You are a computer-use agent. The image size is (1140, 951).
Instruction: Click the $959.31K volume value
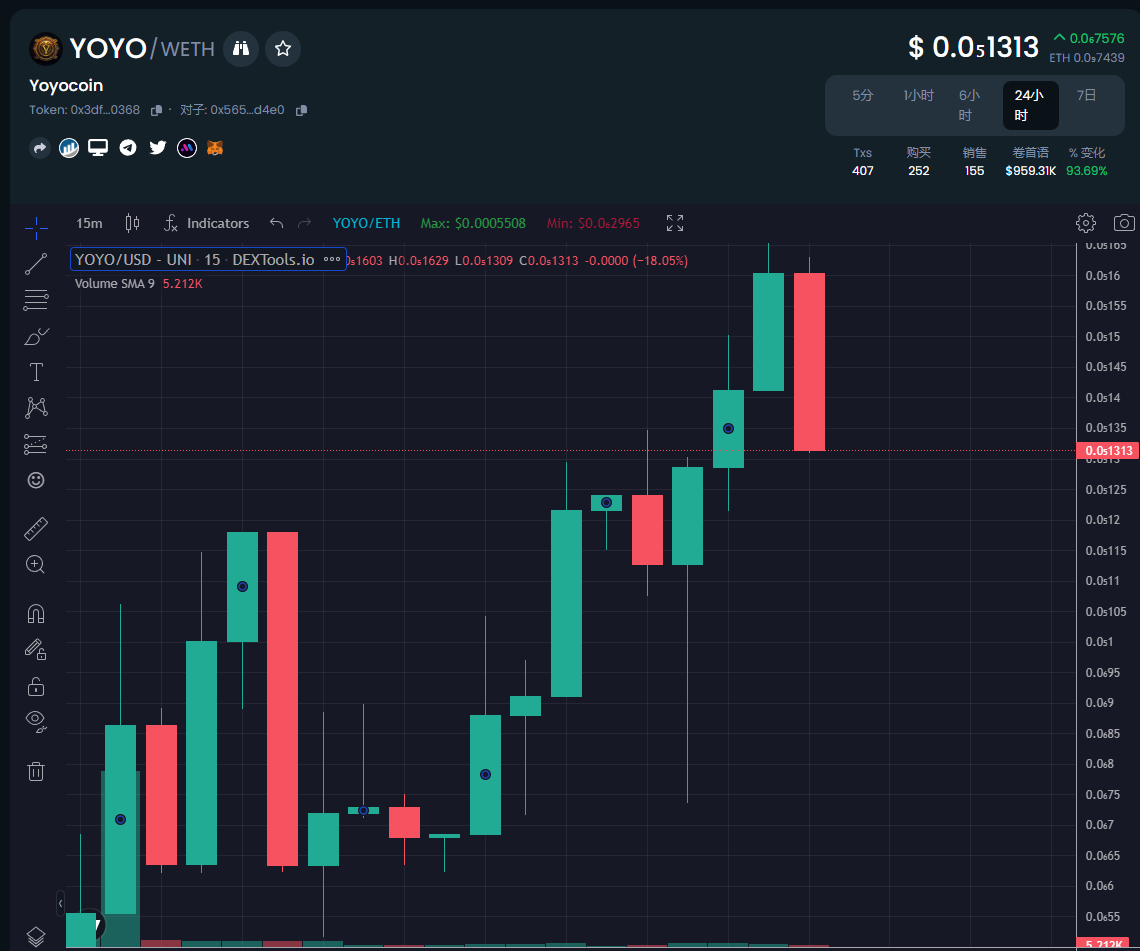pyautogui.click(x=1030, y=171)
